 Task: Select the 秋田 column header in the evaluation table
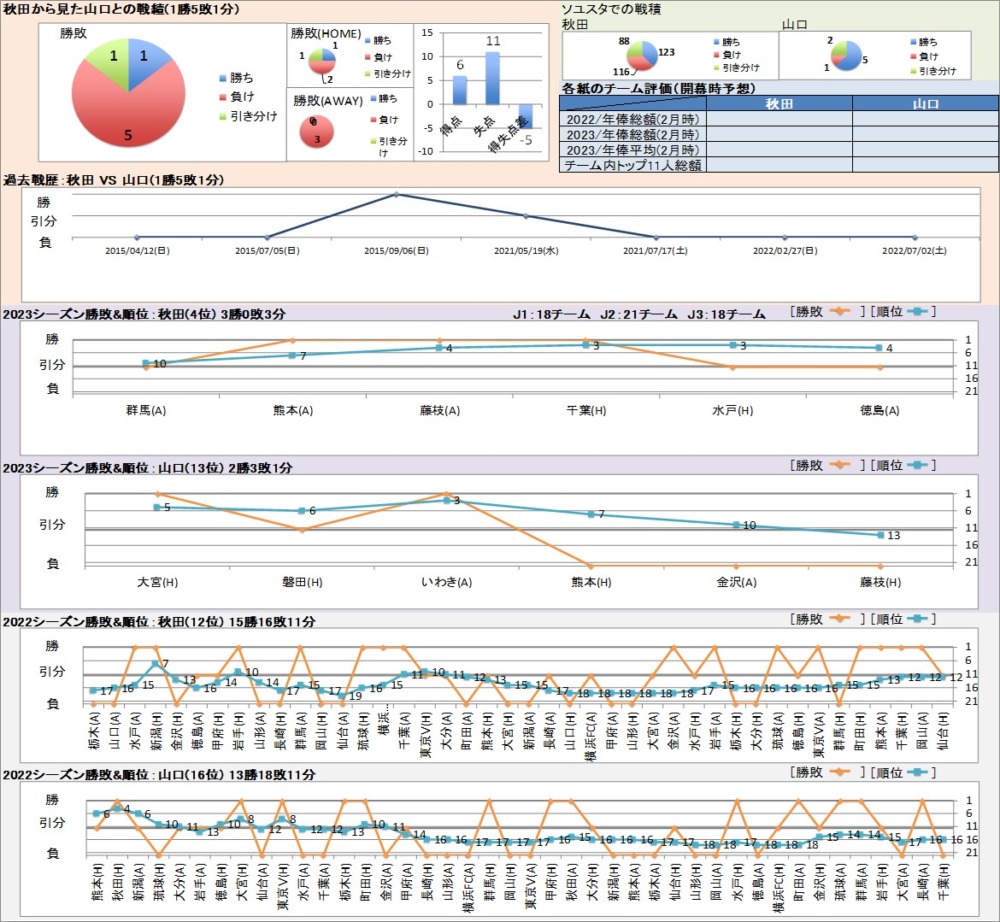click(x=779, y=104)
